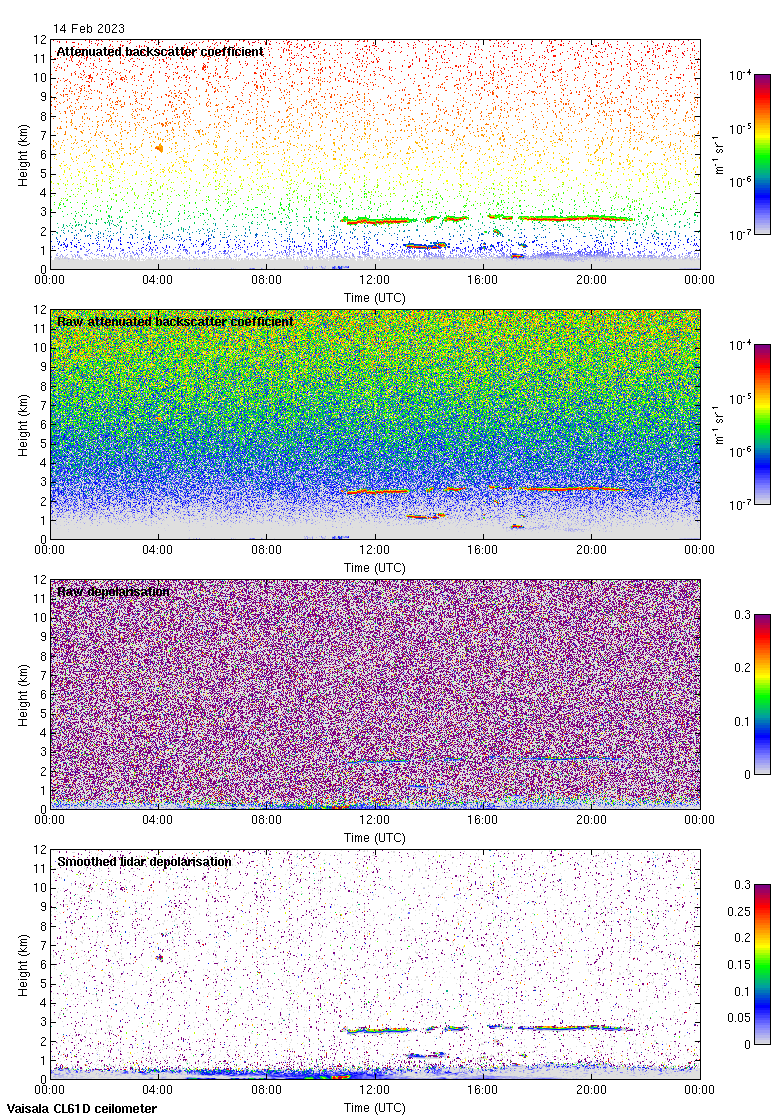Click the "m-1 sr-1" unit label beside the top colorbar
Viewport: 780px width, 1120px height.
point(720,155)
